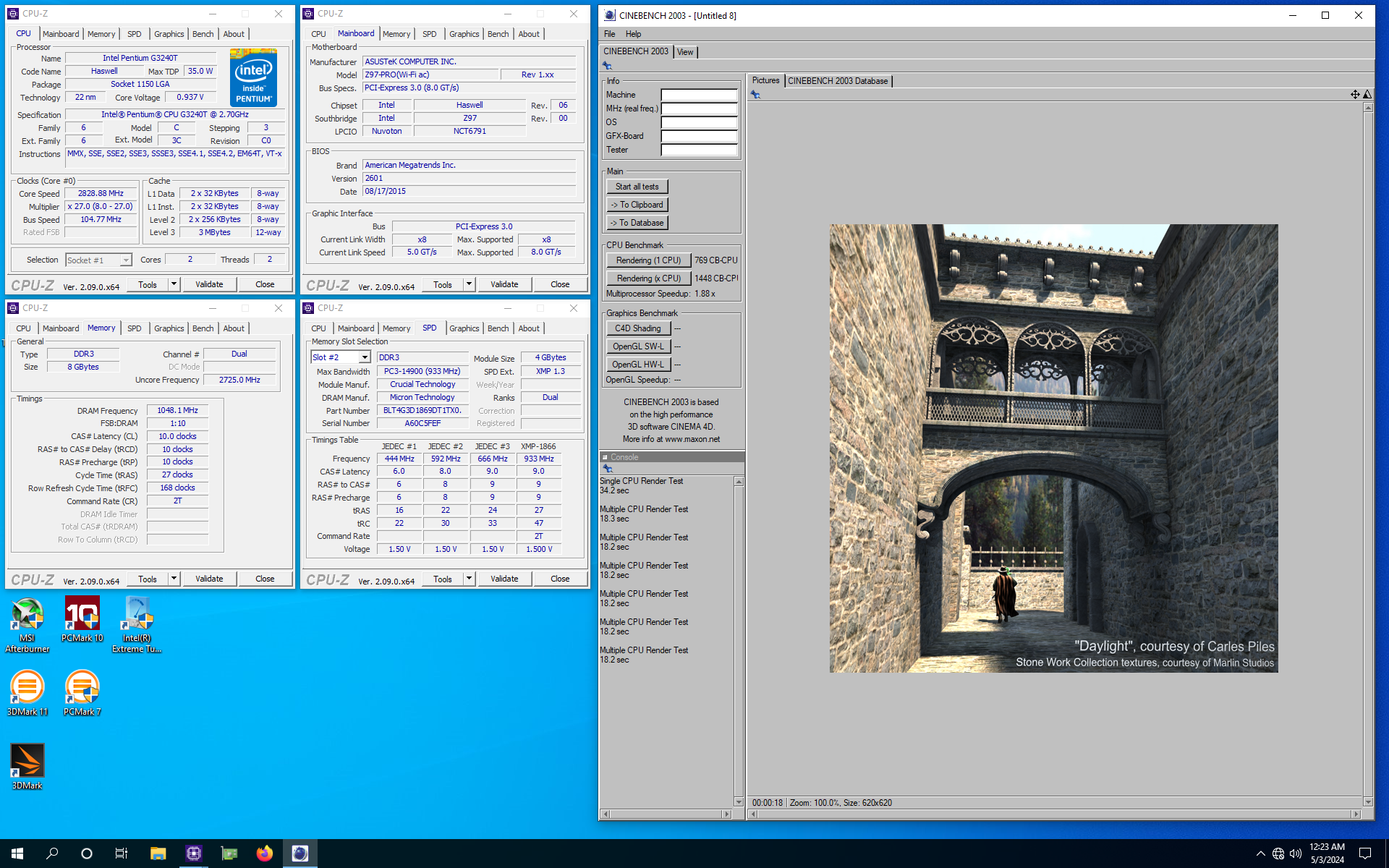Run the OpenGL HW-L benchmark
The width and height of the screenshot is (1389, 868).
point(638,365)
